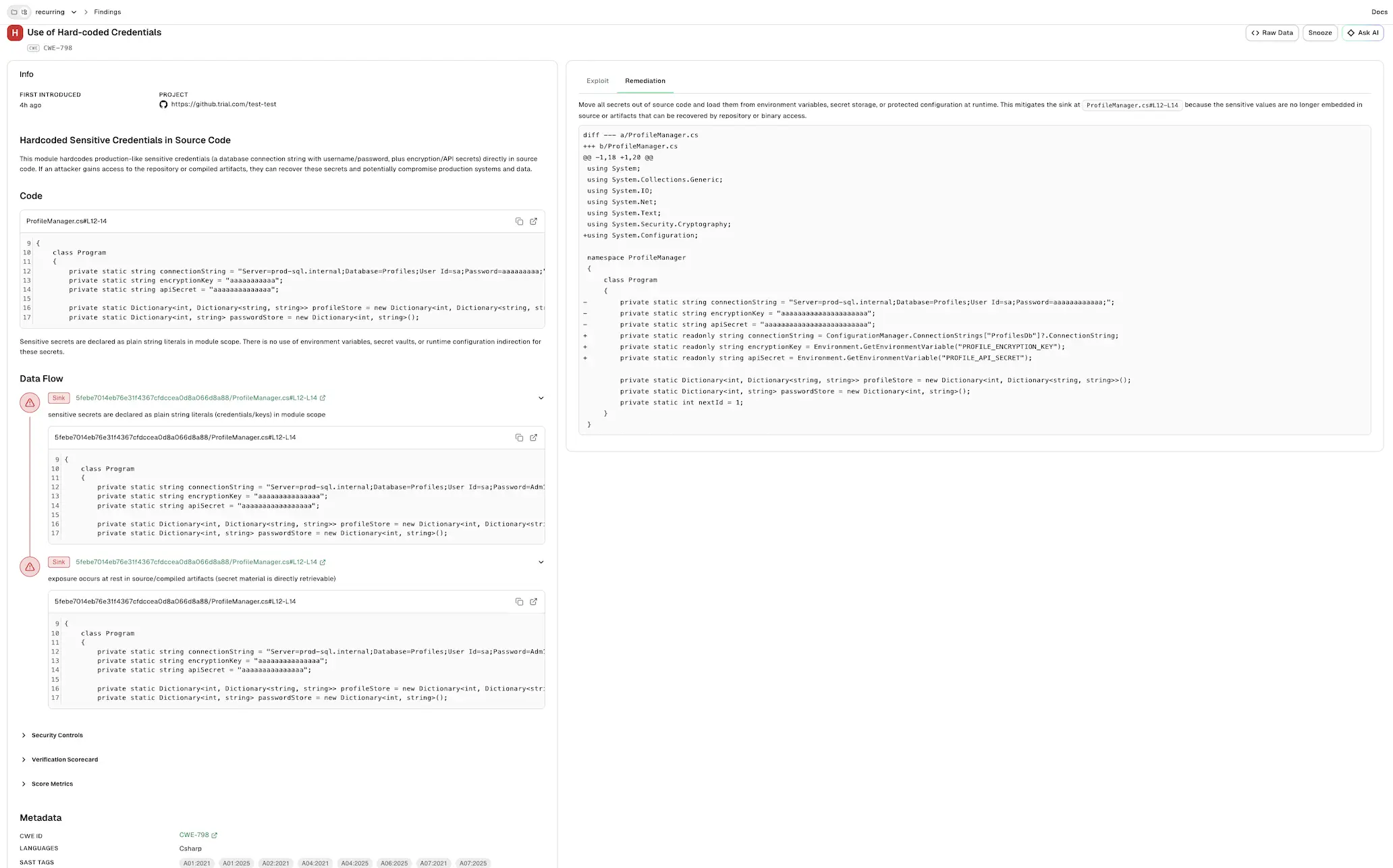Copy the ProfileManager.cs#L12-14 code snippet
Viewport: 1393px width, 868px height.
click(519, 221)
